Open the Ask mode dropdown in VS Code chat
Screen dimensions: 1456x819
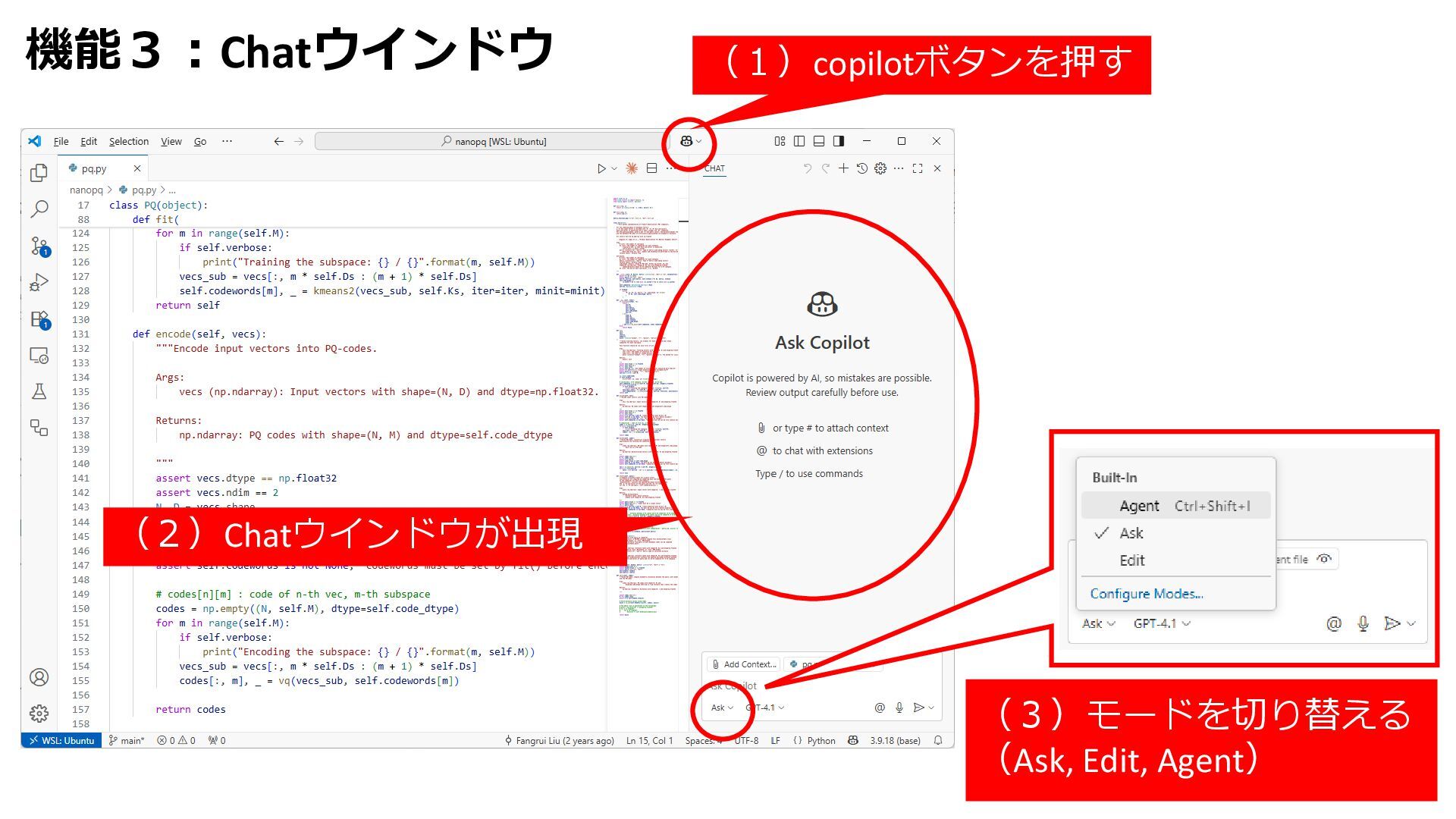point(722,708)
